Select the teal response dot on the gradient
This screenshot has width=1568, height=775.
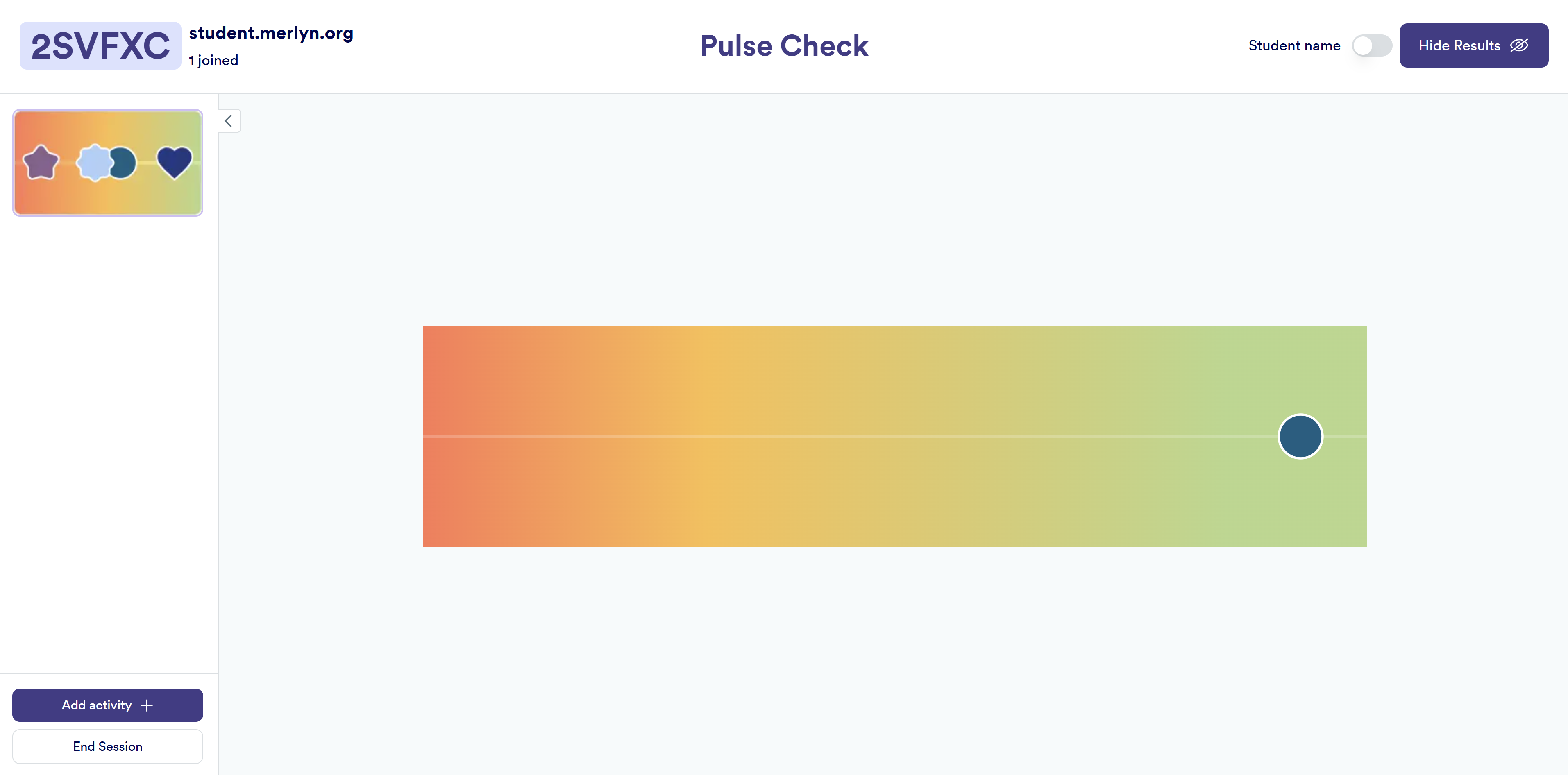1300,436
